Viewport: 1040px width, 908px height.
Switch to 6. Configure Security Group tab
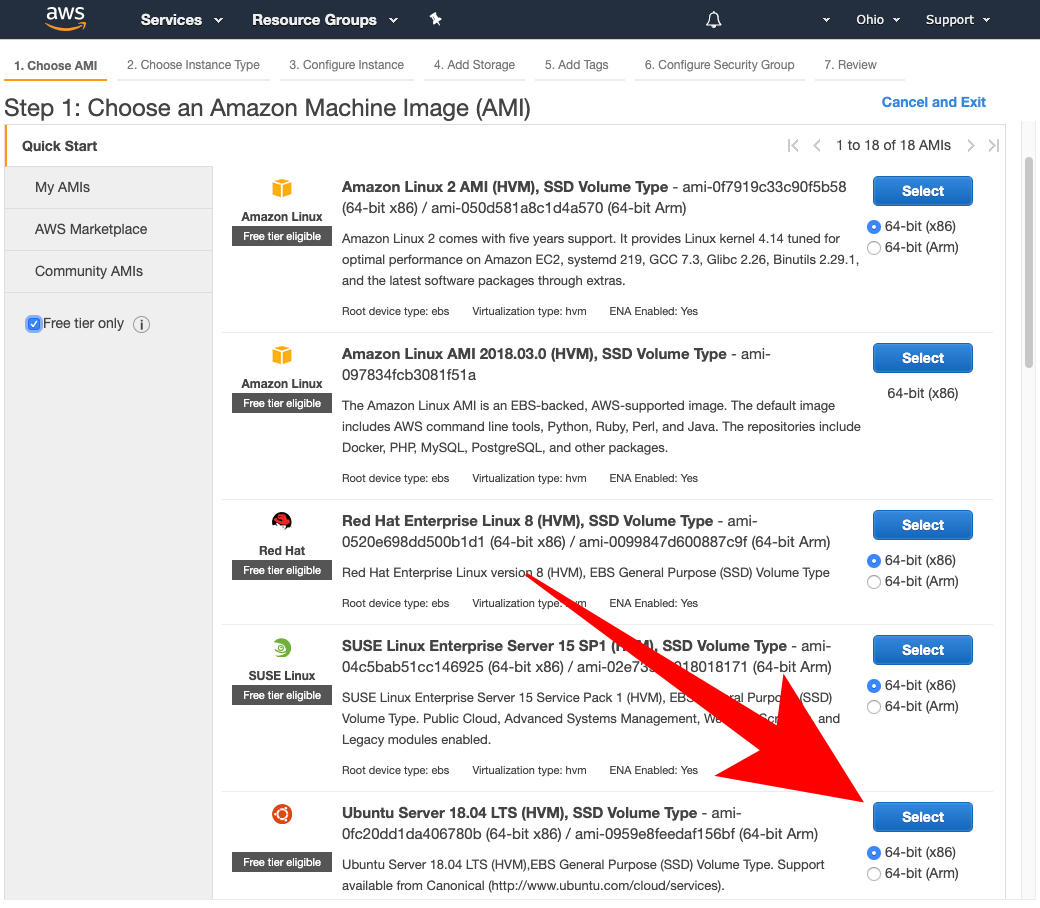coord(720,65)
